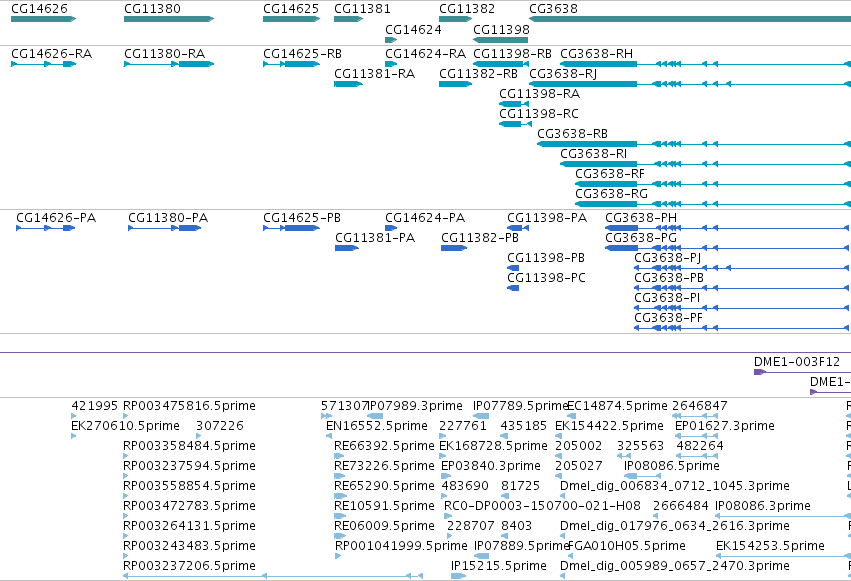The height and width of the screenshot is (581, 851).
Task: Click the CG11381 gene label
Action: click(362, 9)
